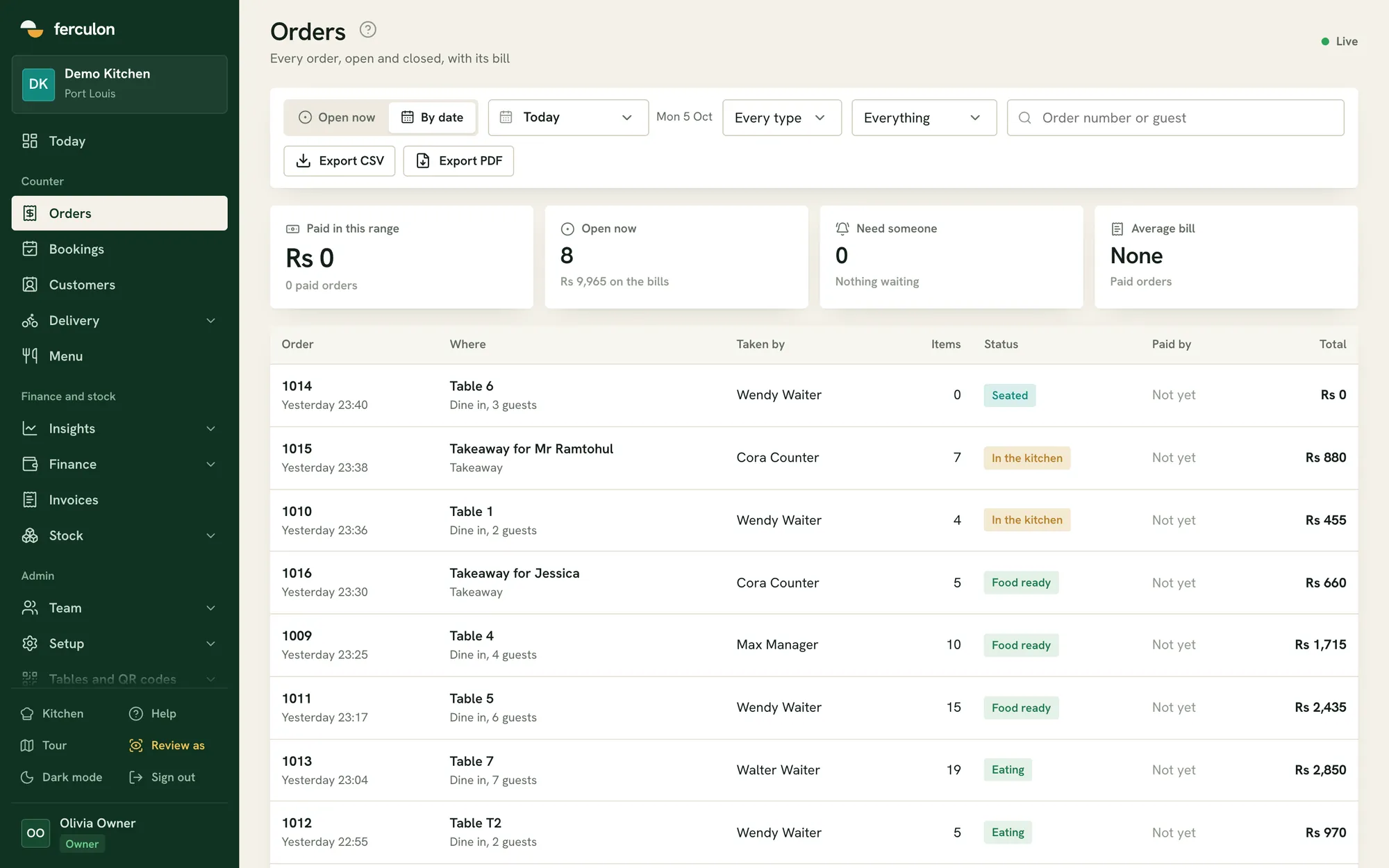Viewport: 1389px width, 868px height.
Task: Open the Demo Kitchen location switcher
Action: point(119,84)
